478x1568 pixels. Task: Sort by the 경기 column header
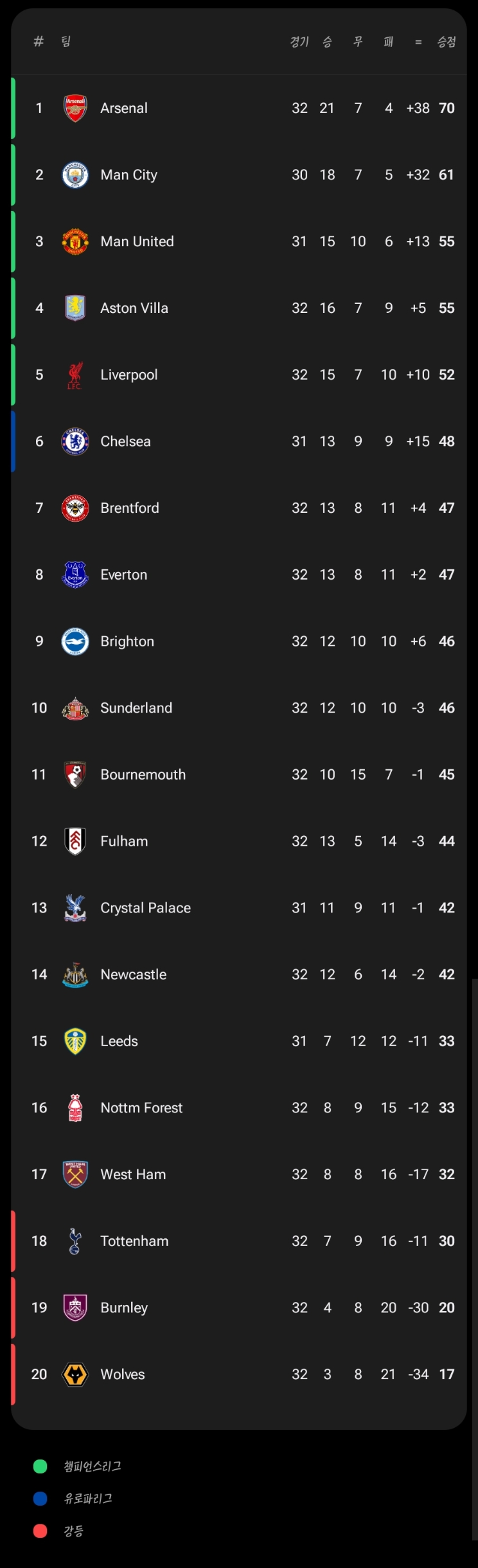[x=299, y=40]
